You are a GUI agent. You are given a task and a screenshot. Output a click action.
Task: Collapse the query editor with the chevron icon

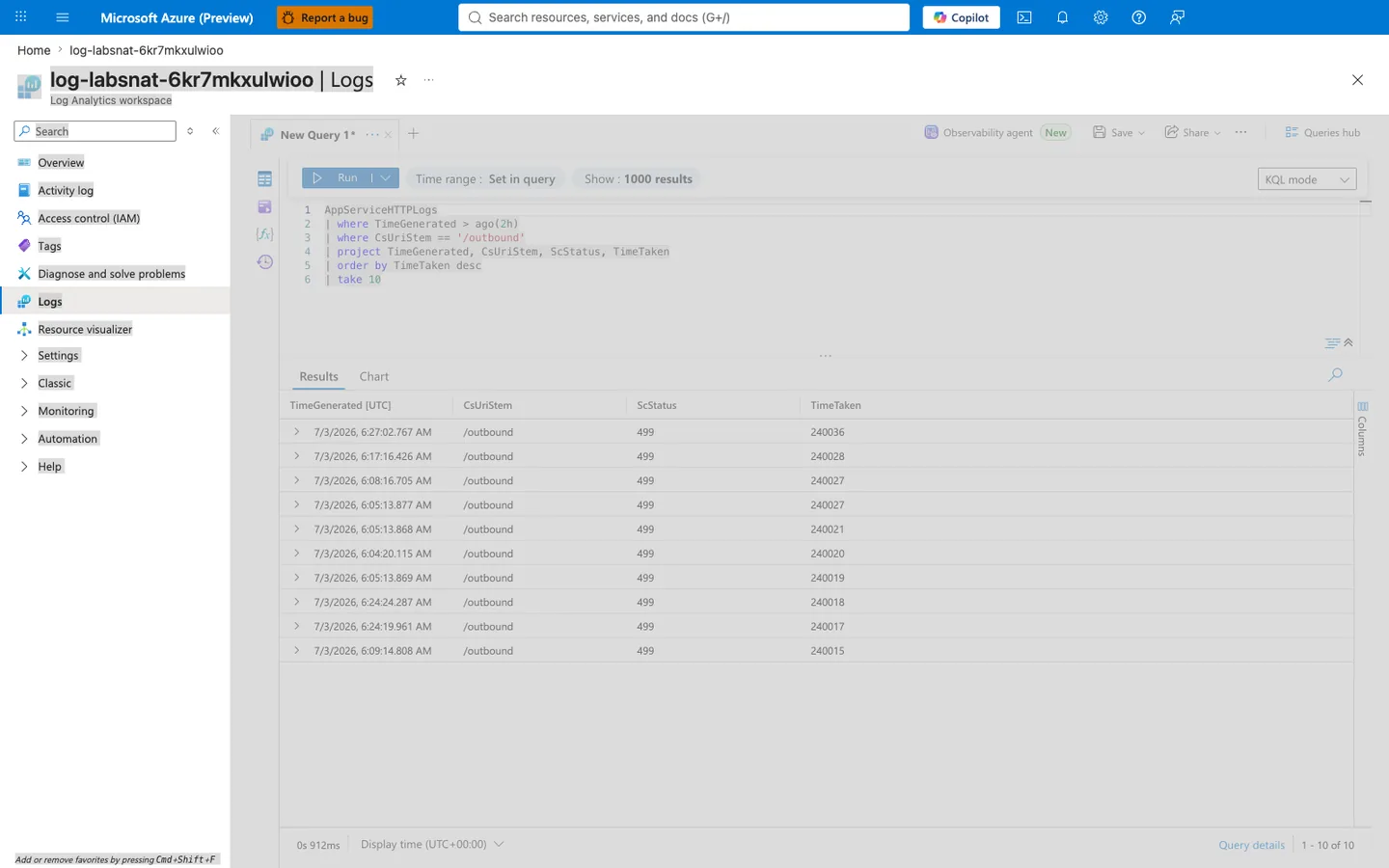click(x=1348, y=342)
